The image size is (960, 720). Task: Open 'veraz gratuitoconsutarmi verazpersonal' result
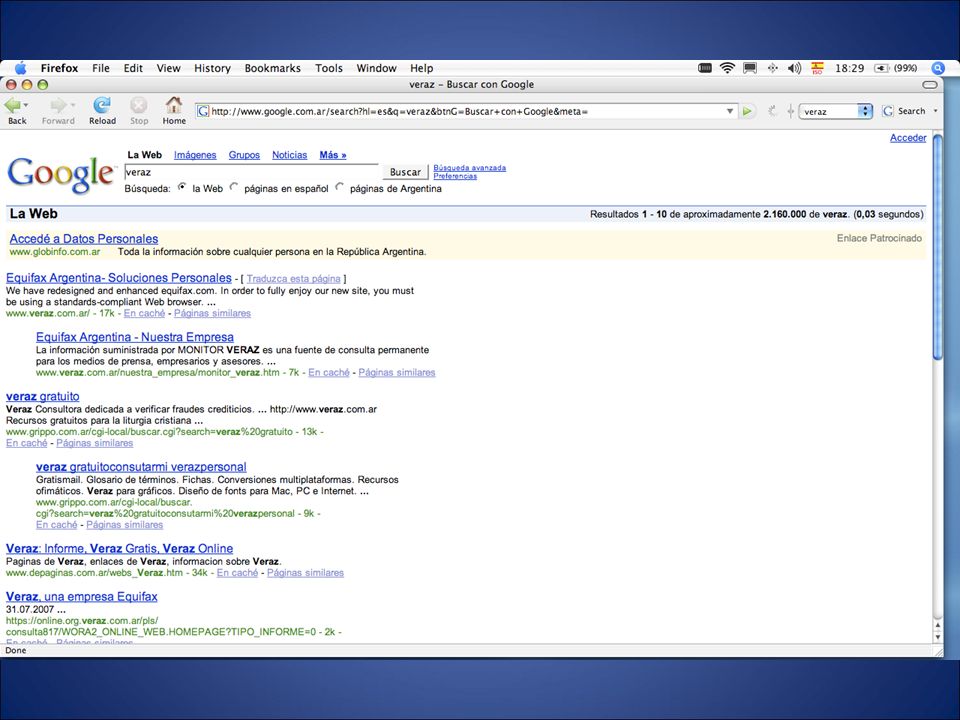click(x=141, y=467)
